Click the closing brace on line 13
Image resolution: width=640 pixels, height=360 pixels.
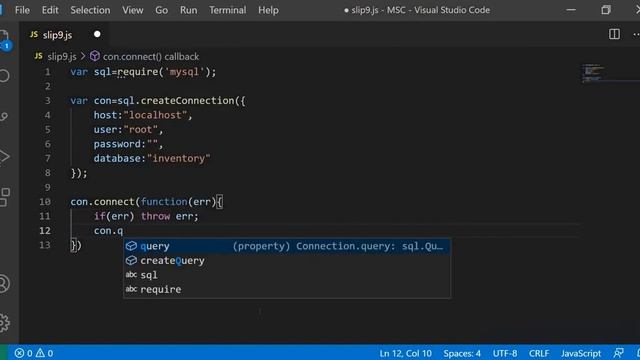click(73, 245)
